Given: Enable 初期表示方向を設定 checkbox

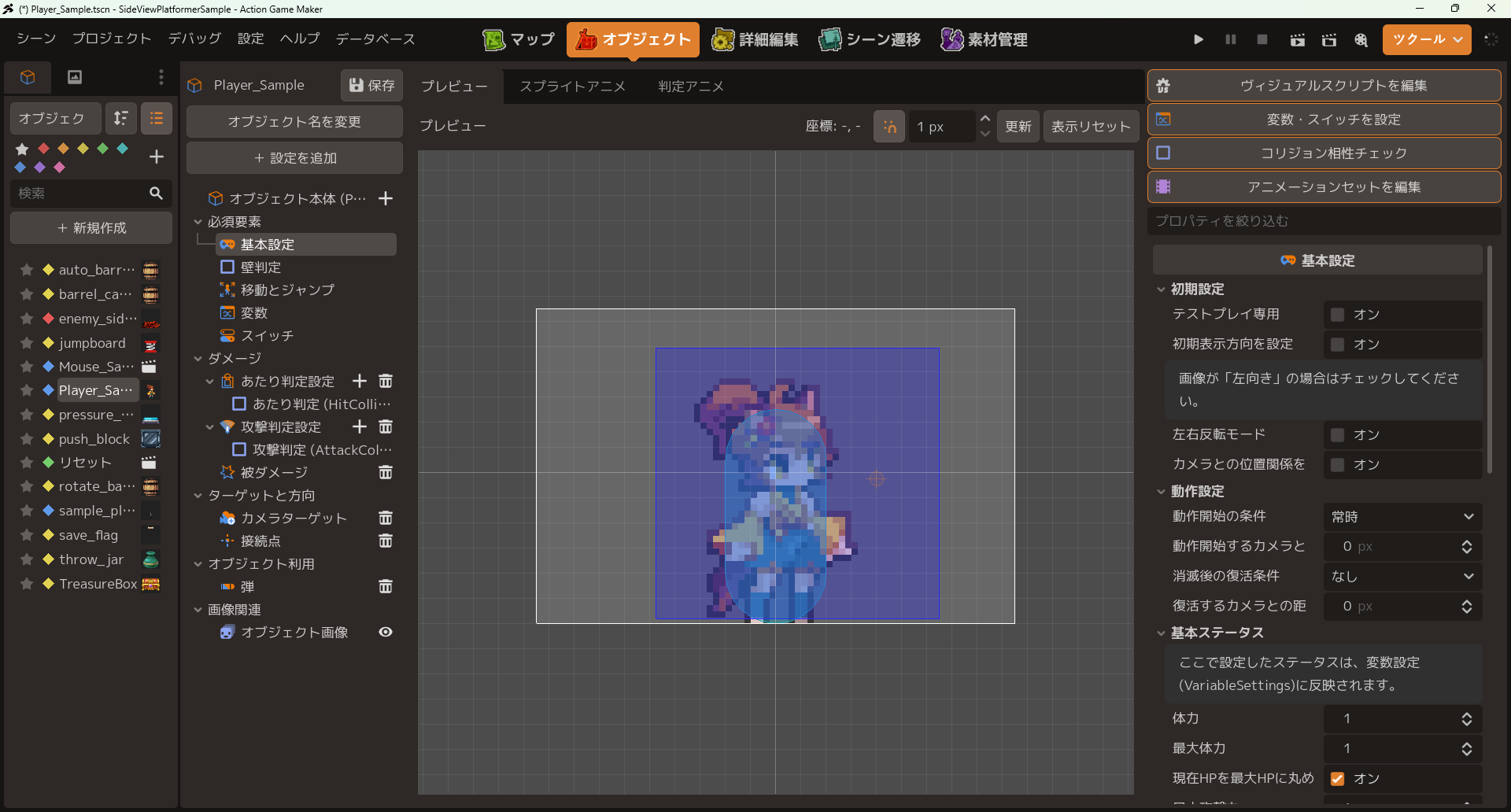Looking at the screenshot, I should point(1337,345).
